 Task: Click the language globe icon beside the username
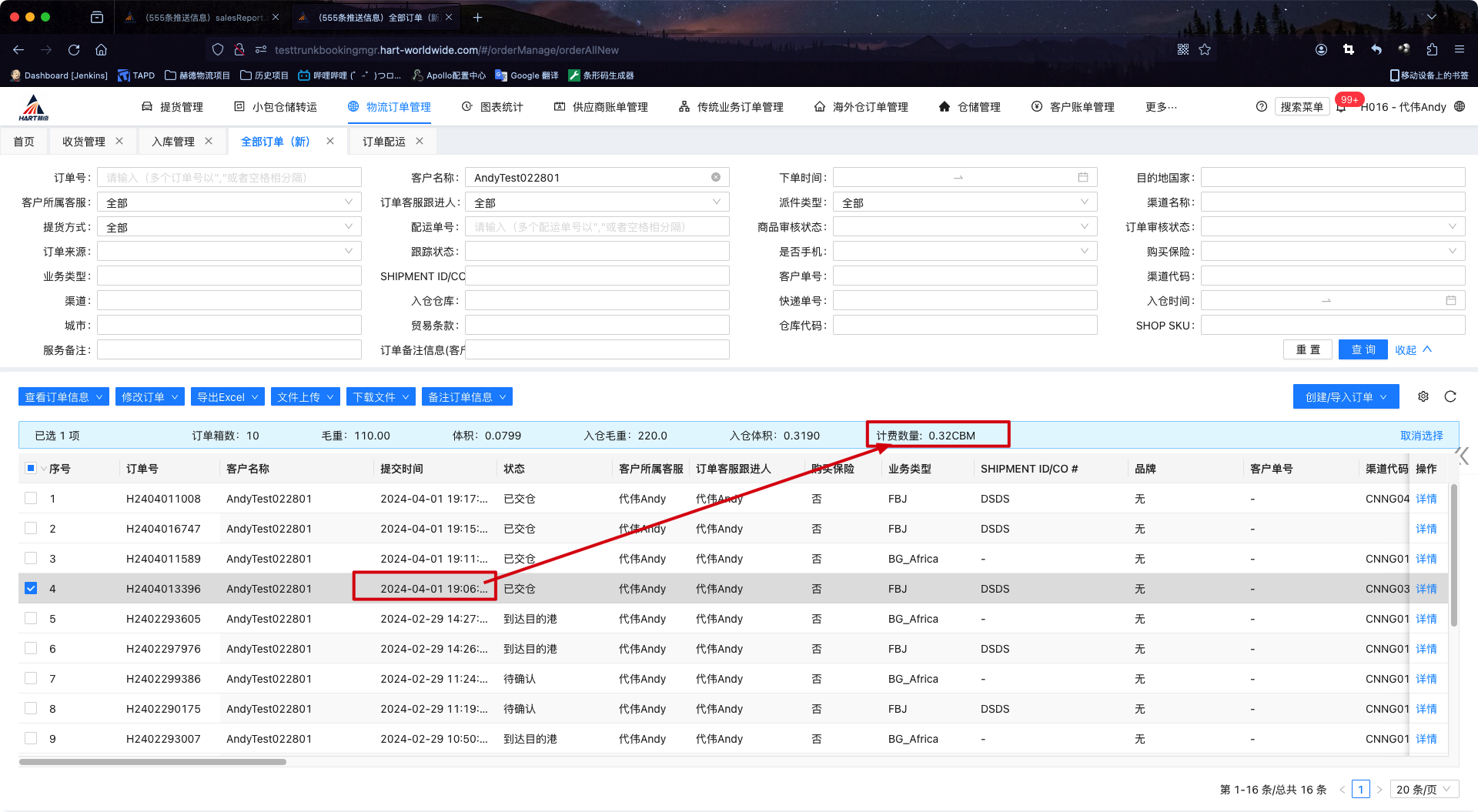point(1460,107)
